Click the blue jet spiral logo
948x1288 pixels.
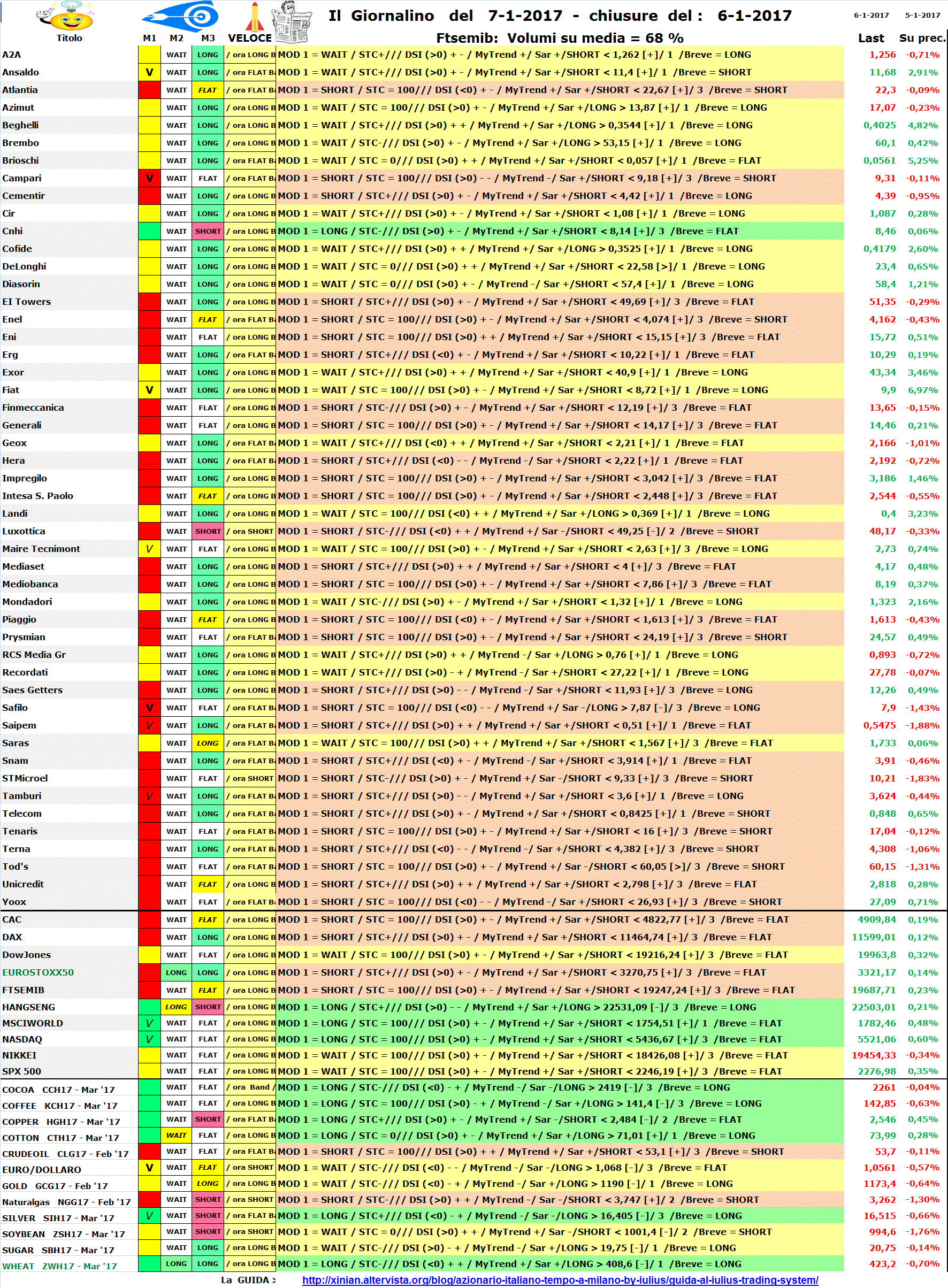[x=180, y=16]
